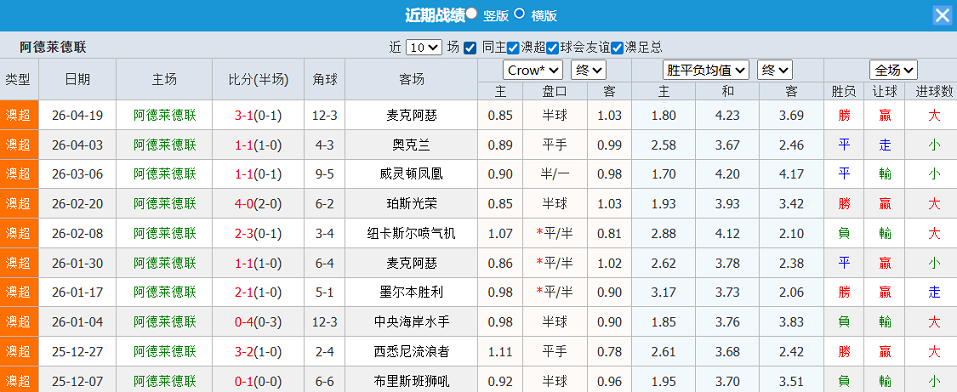Click 走 handicap result in 奥克兰 row

(884, 145)
